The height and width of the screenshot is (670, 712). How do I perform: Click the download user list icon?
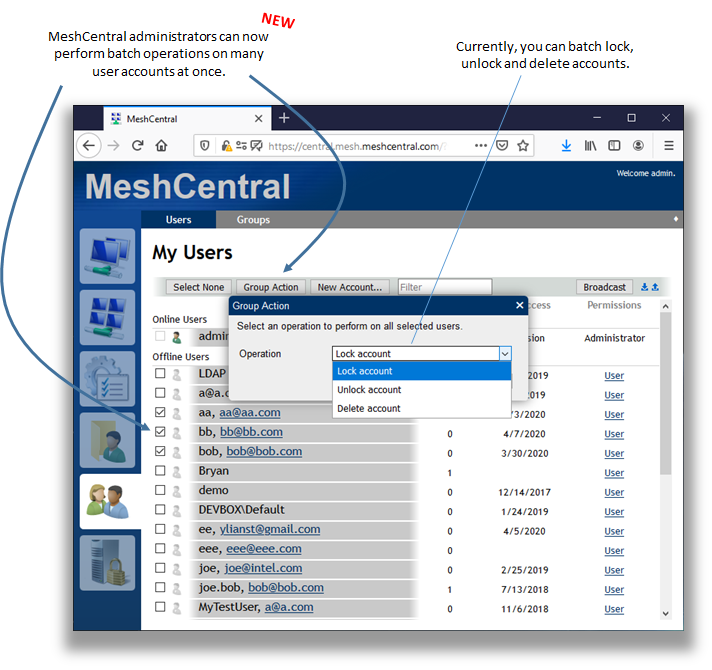click(644, 287)
